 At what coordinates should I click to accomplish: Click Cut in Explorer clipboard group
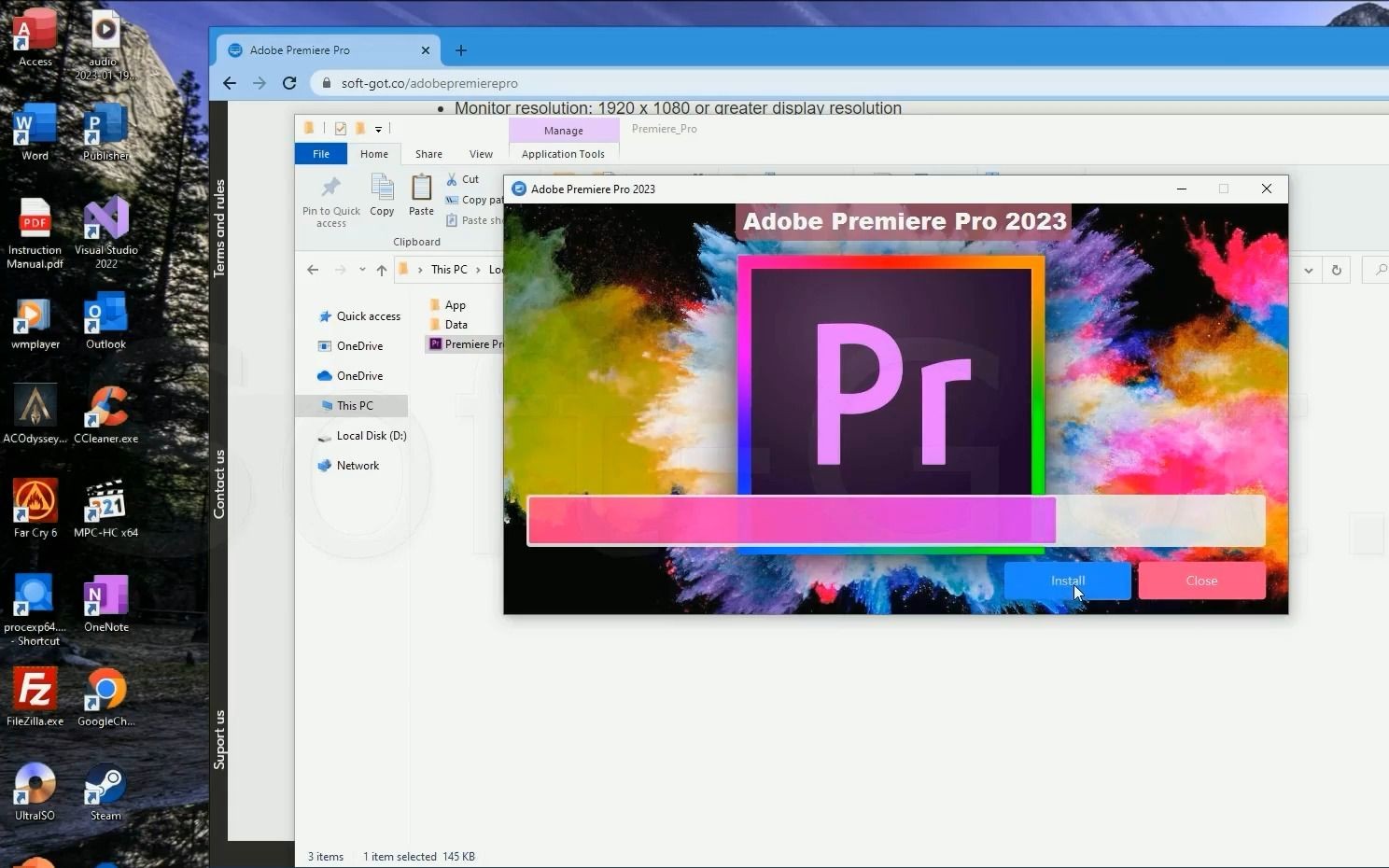tap(462, 179)
